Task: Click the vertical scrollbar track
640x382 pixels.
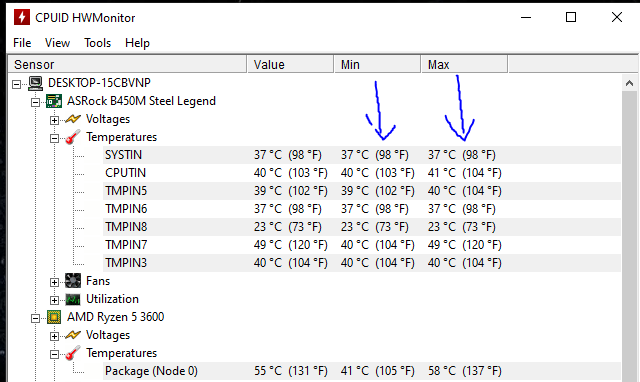Action: point(629,237)
